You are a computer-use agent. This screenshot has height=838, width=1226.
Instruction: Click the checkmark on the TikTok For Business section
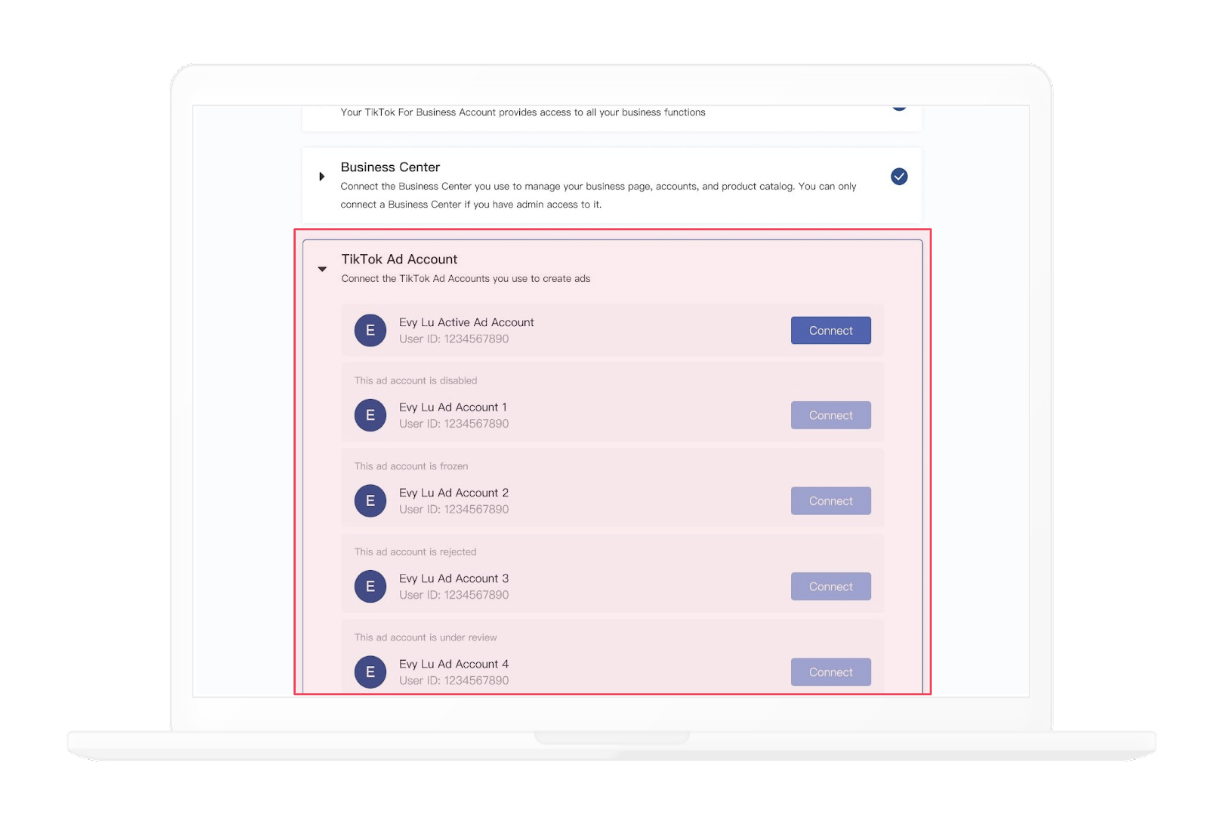click(898, 103)
